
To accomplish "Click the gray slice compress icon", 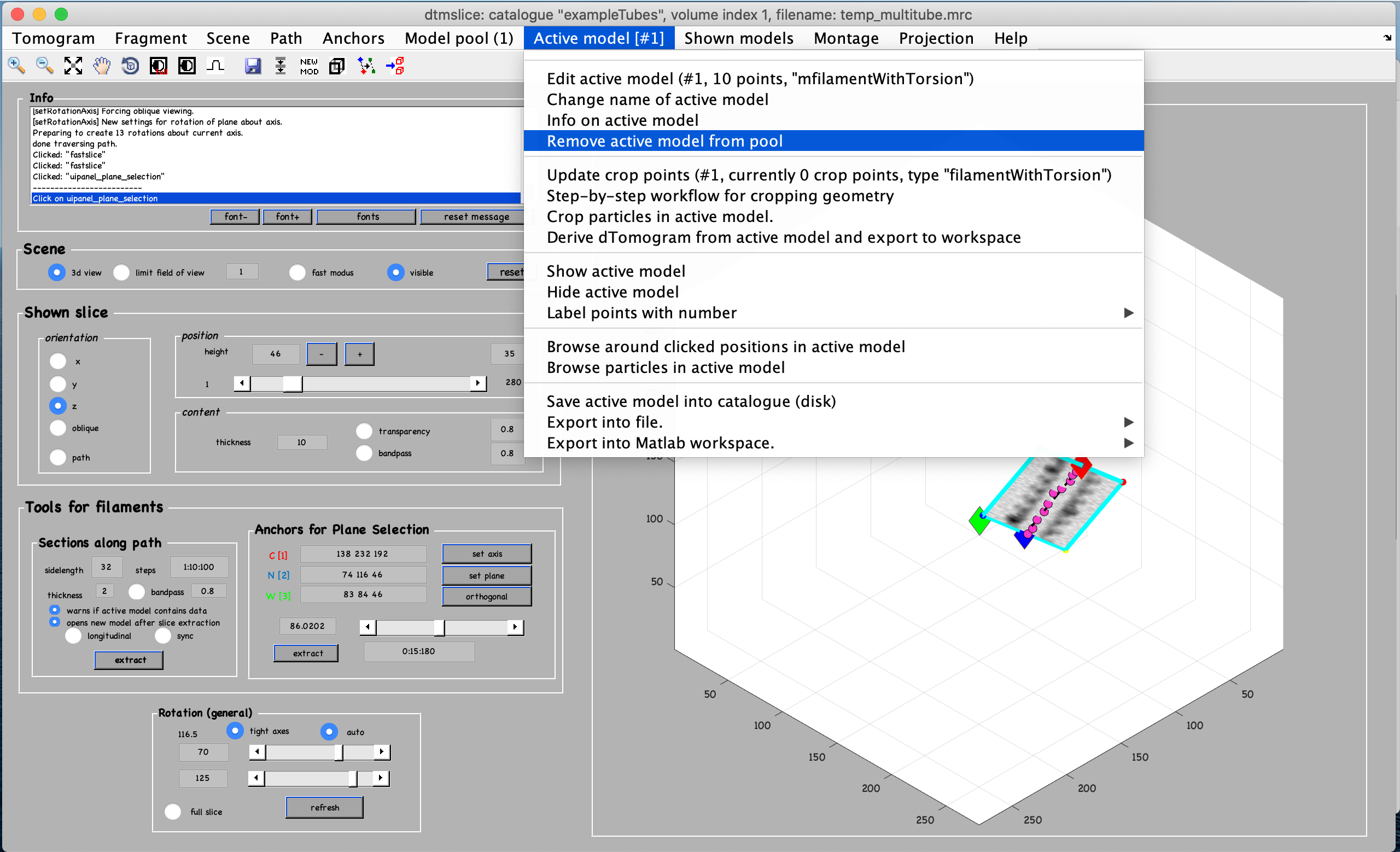I will pos(281,65).
